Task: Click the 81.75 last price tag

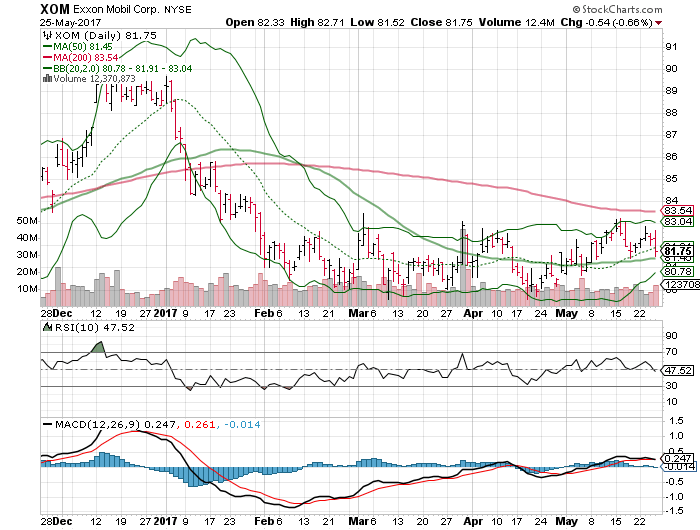Action: pos(677,251)
